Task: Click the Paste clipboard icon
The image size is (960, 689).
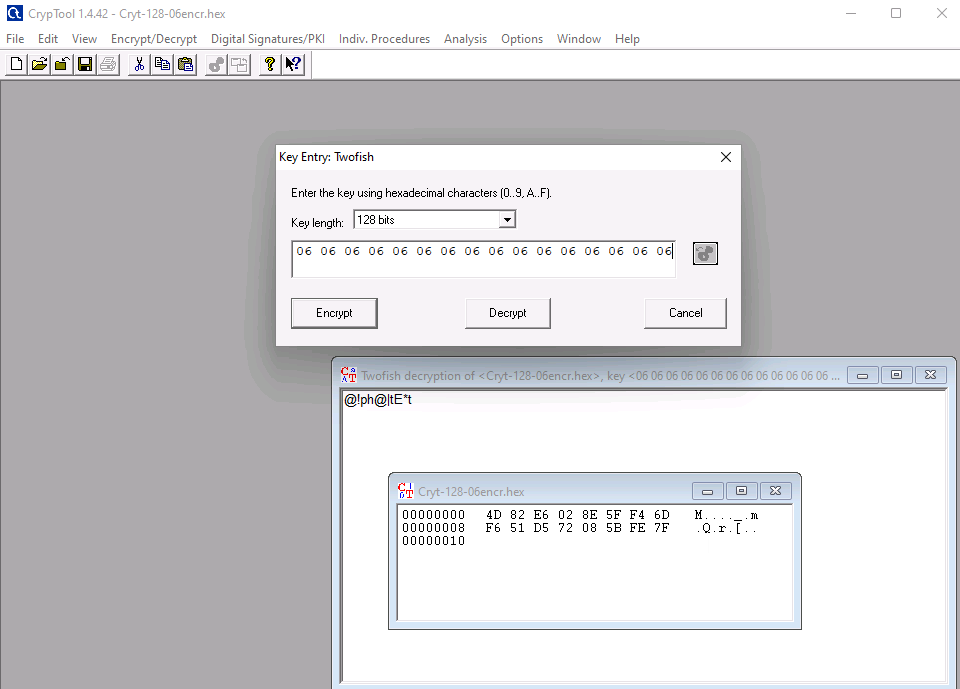Action: [x=185, y=65]
